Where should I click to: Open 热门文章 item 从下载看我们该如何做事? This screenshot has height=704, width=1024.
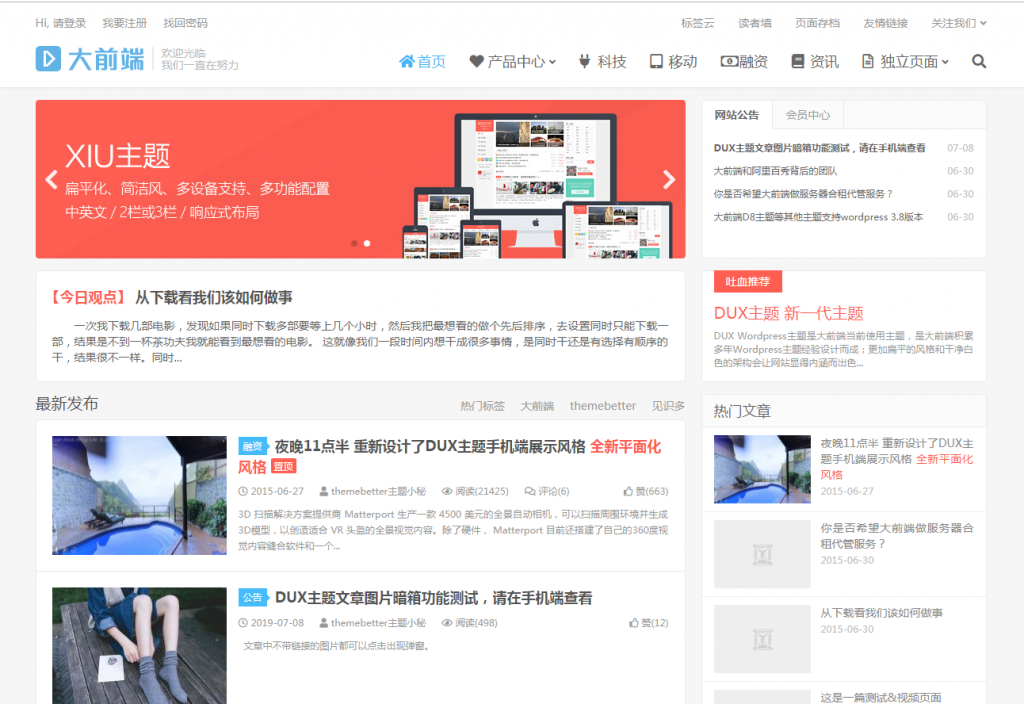pyautogui.click(x=881, y=613)
